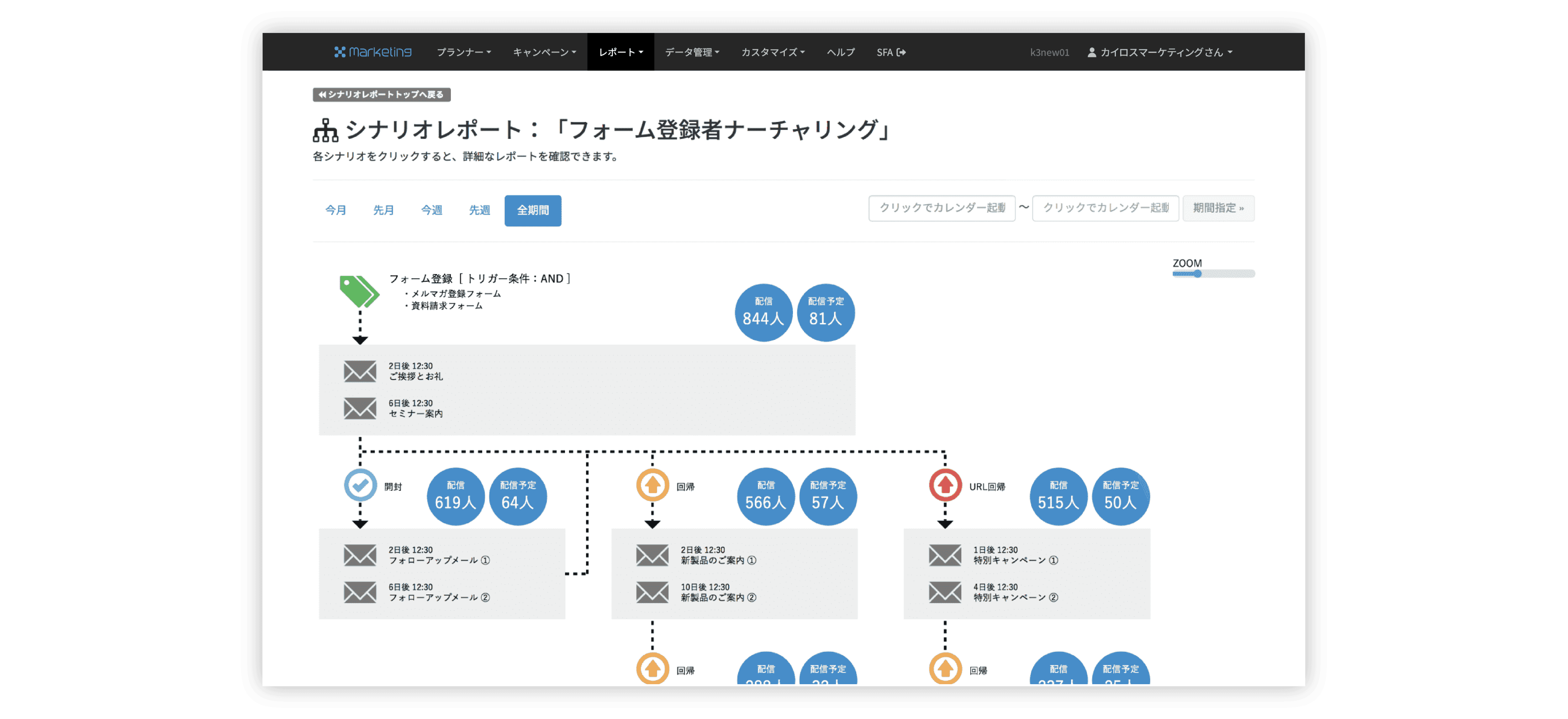The height and width of the screenshot is (719, 1568).
Task: Click the セミナー案内 mail entry text
Action: tap(416, 413)
